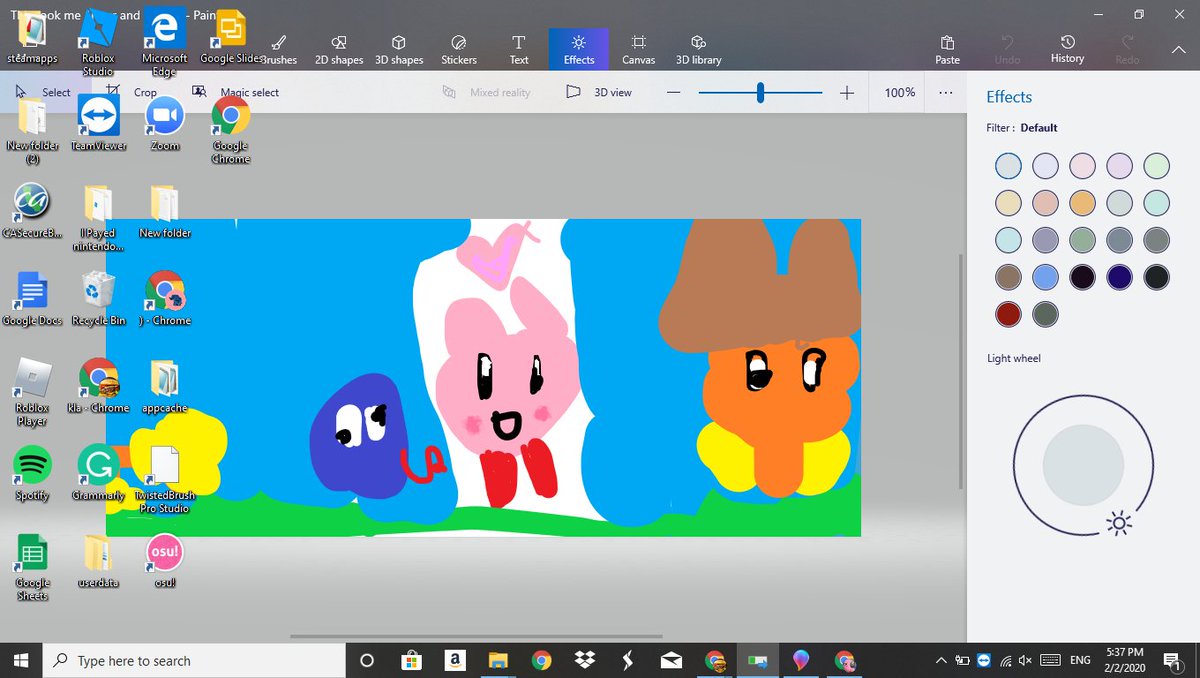This screenshot has height=678, width=1200.
Task: Open the 3D library
Action: coord(699,49)
